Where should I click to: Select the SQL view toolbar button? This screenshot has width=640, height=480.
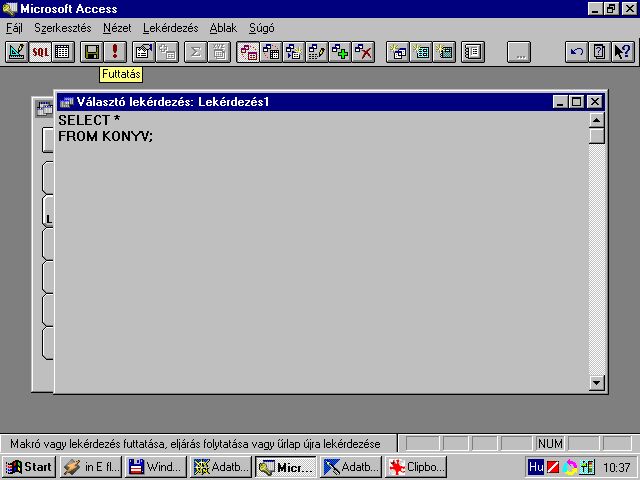tap(40, 52)
